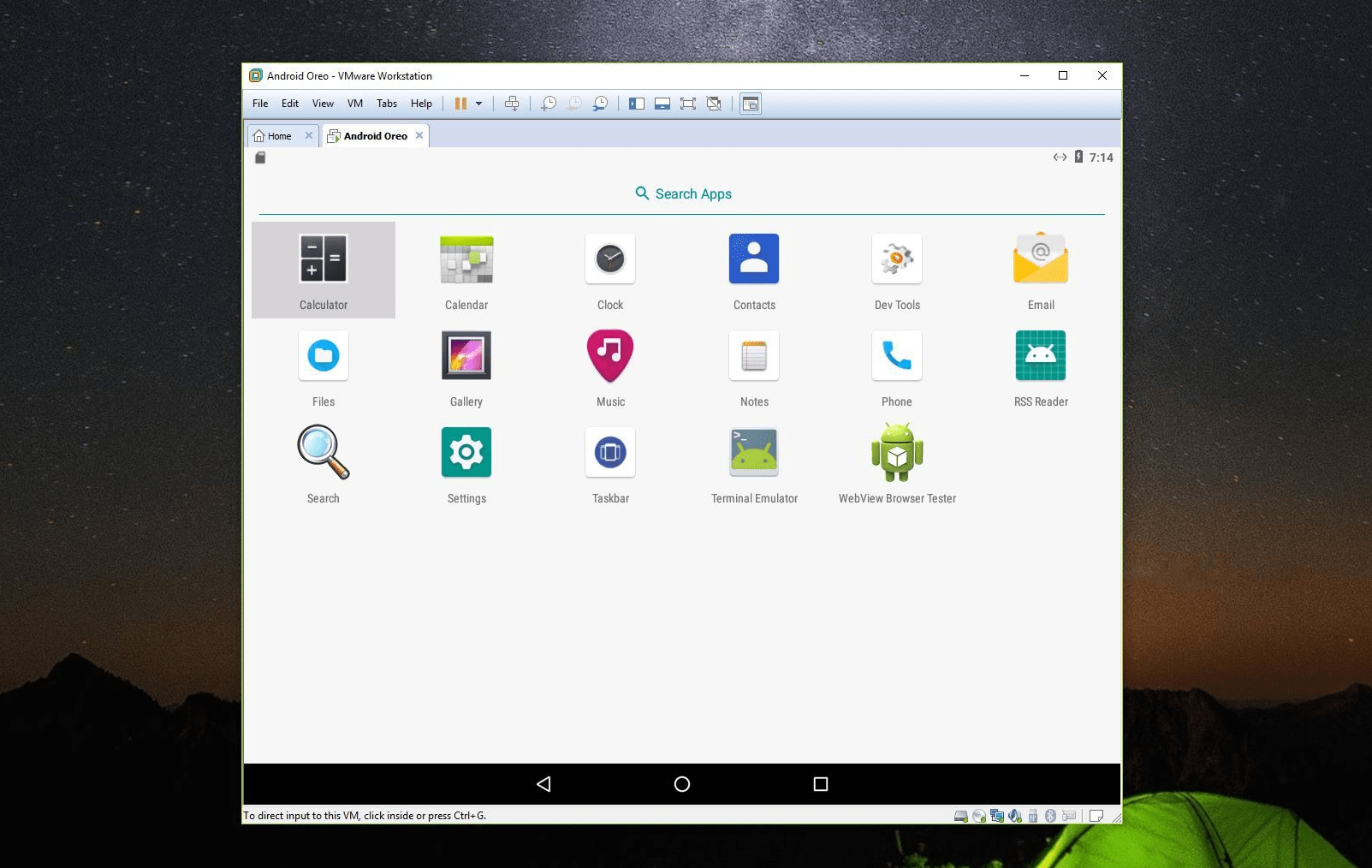
Task: Enter full screen mode
Action: tap(688, 104)
